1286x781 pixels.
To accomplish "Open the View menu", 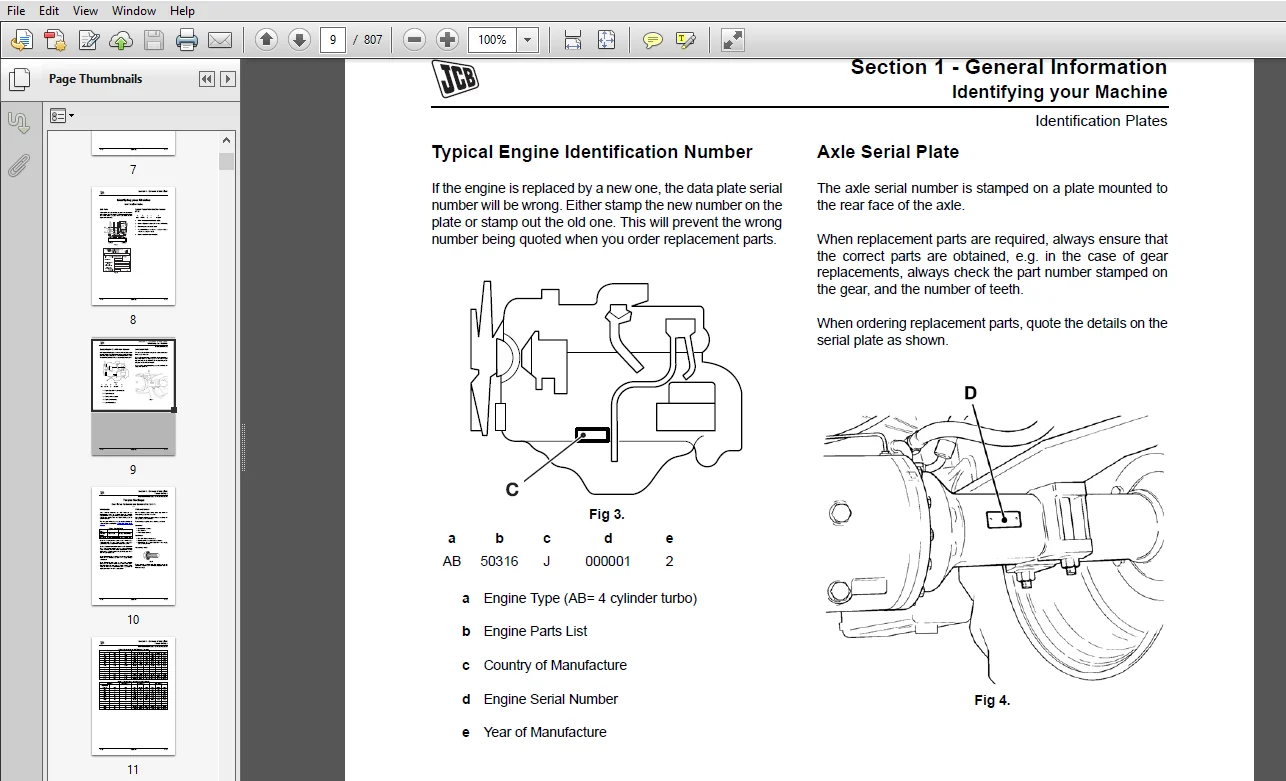I will (x=86, y=10).
